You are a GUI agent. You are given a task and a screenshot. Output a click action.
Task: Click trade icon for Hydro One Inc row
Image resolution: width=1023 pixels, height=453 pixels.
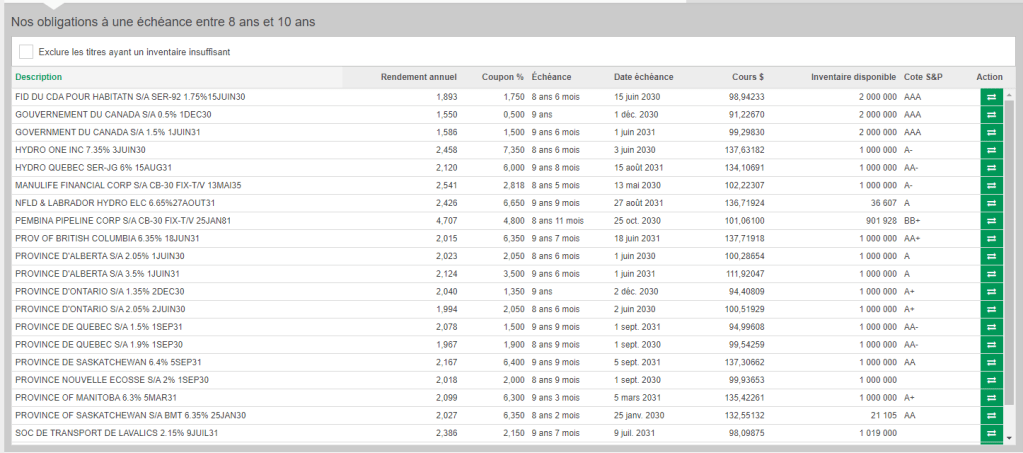coord(990,150)
